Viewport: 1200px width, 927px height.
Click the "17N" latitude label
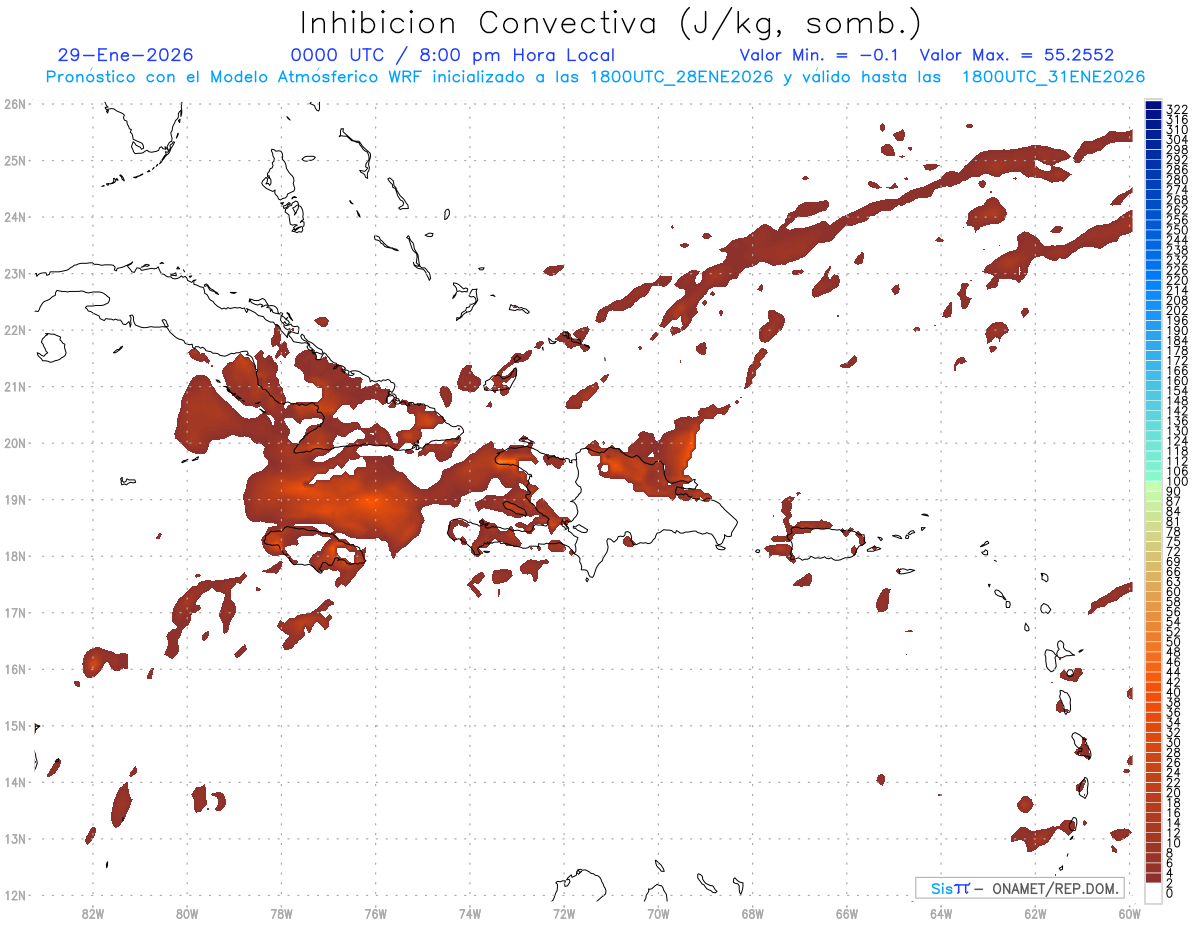point(15,612)
